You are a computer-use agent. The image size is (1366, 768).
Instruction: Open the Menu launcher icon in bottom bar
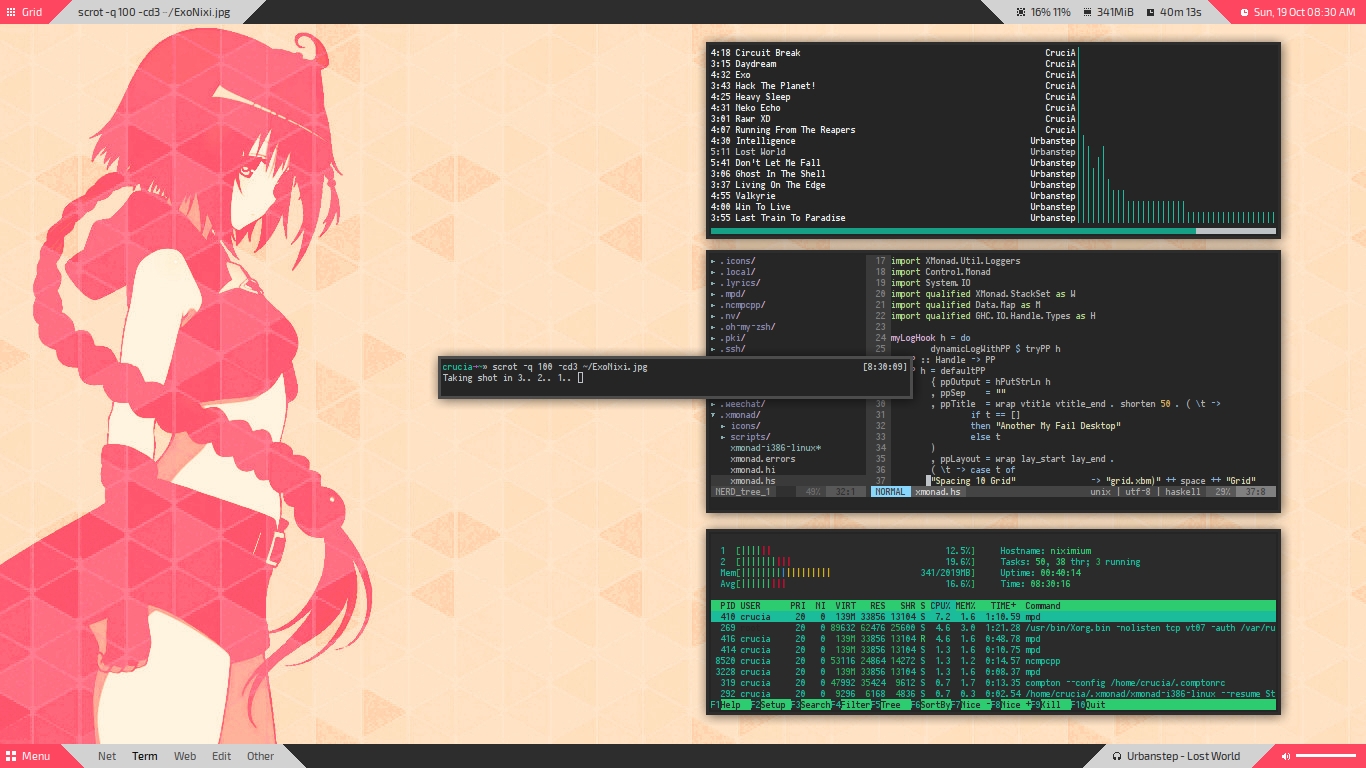[10, 756]
